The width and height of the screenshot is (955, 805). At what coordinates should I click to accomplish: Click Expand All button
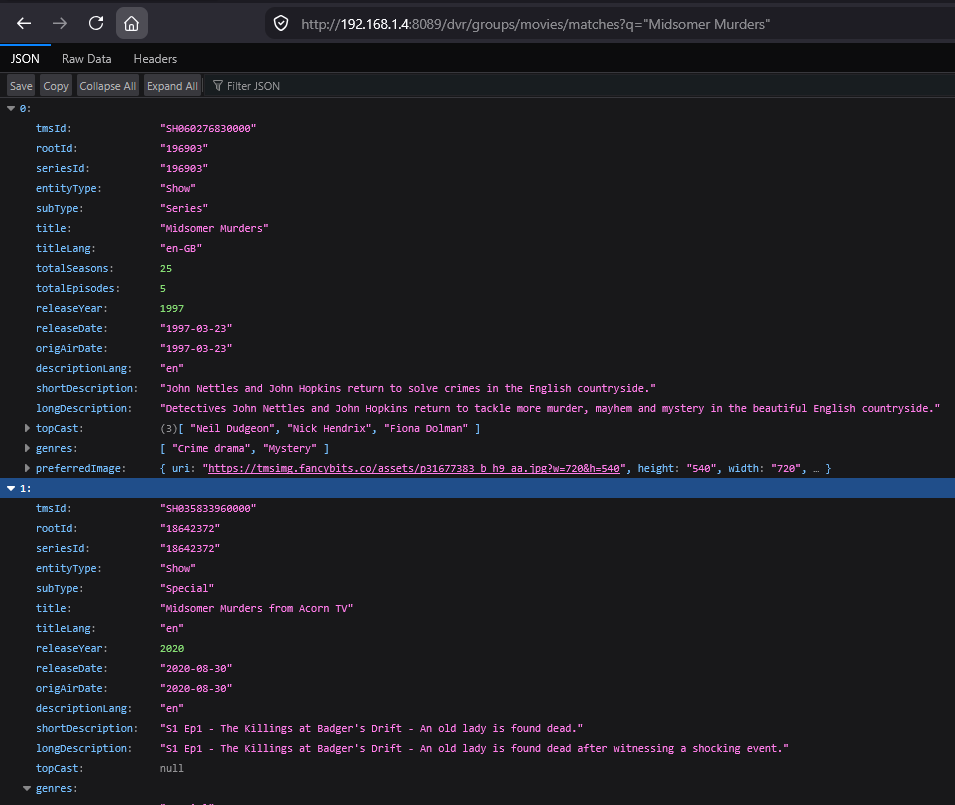(172, 86)
